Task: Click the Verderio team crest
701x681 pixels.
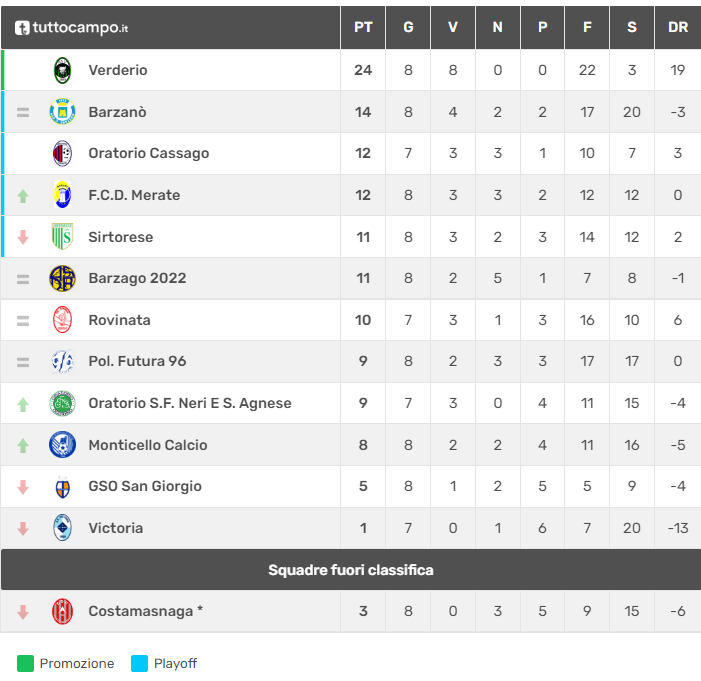Action: coord(62,70)
